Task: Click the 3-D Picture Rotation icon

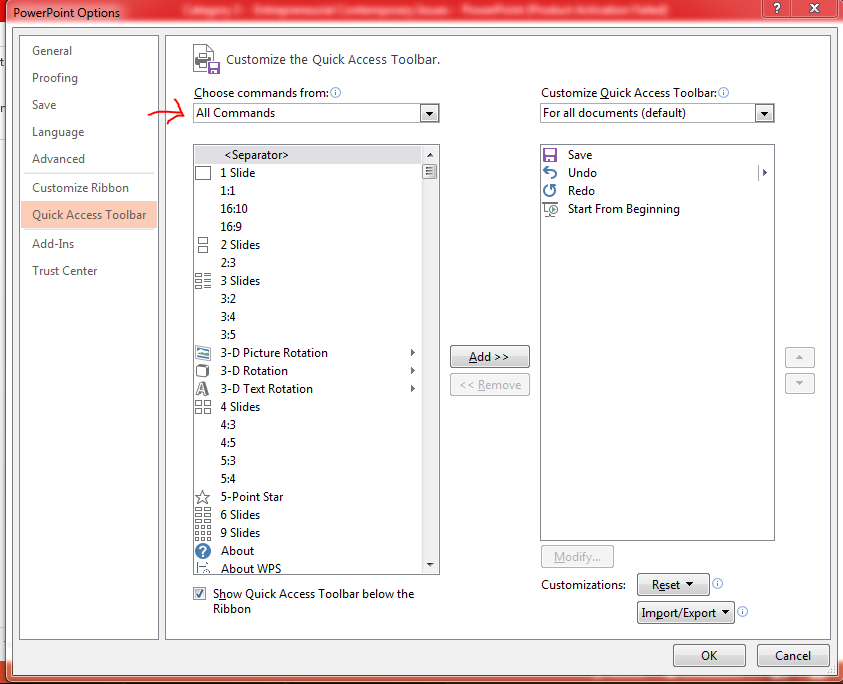Action: click(203, 353)
